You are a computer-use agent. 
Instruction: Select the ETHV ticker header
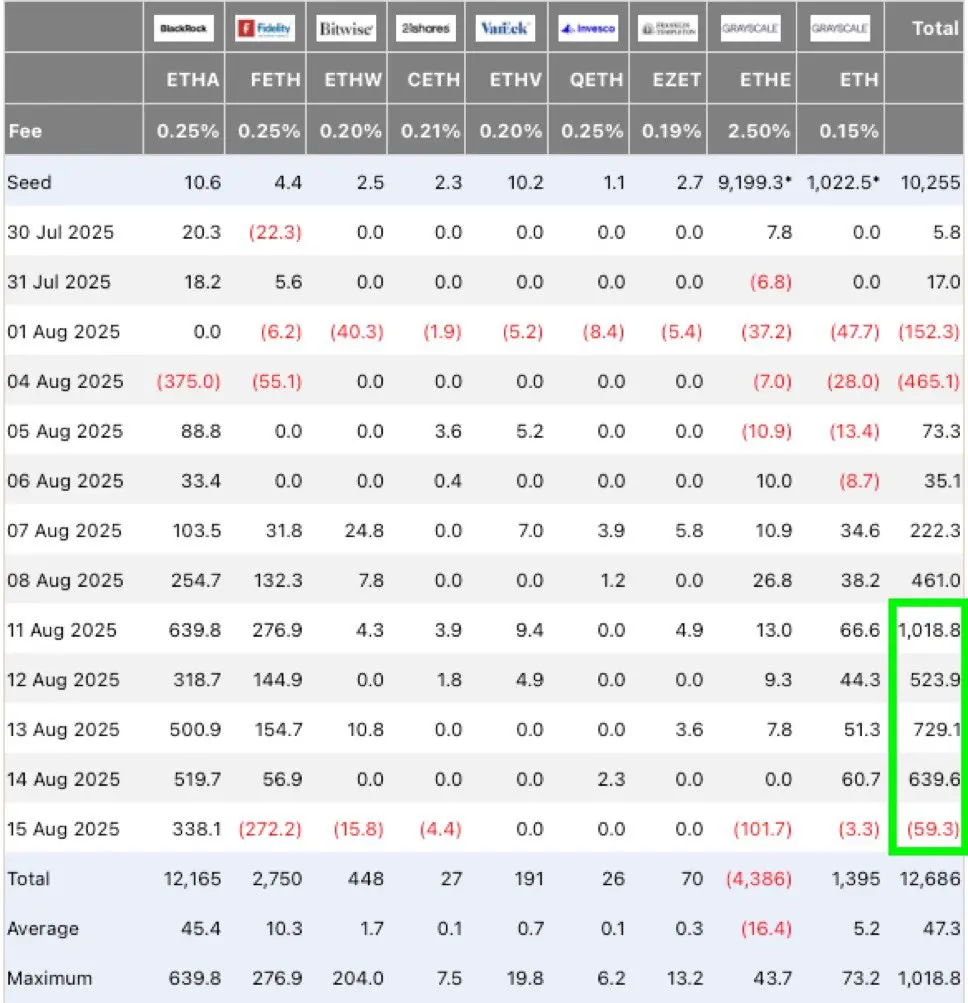pyautogui.click(x=516, y=79)
